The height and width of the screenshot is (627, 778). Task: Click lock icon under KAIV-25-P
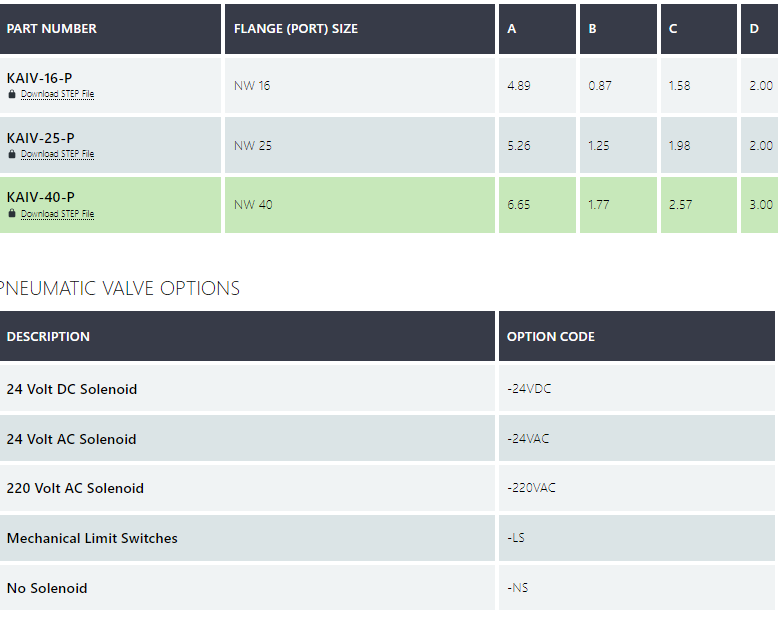click(12, 155)
